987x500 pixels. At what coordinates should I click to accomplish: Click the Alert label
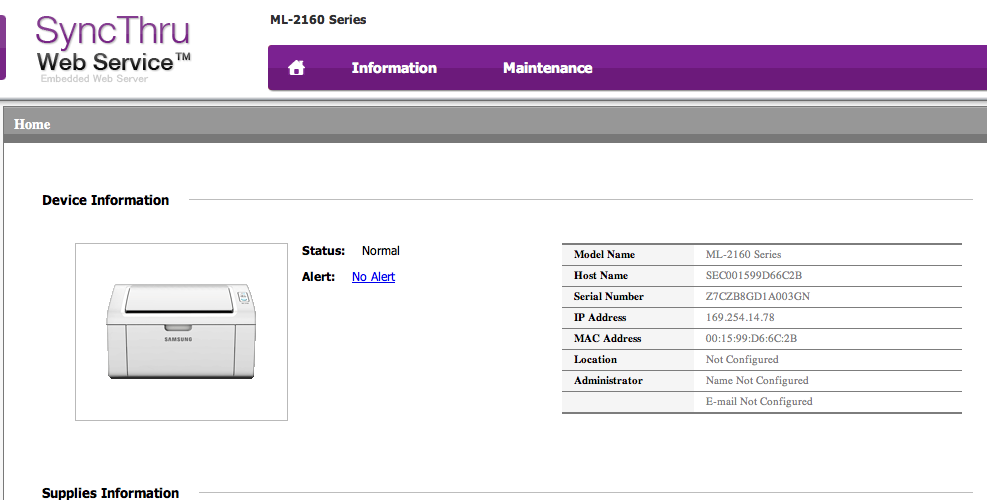(319, 276)
